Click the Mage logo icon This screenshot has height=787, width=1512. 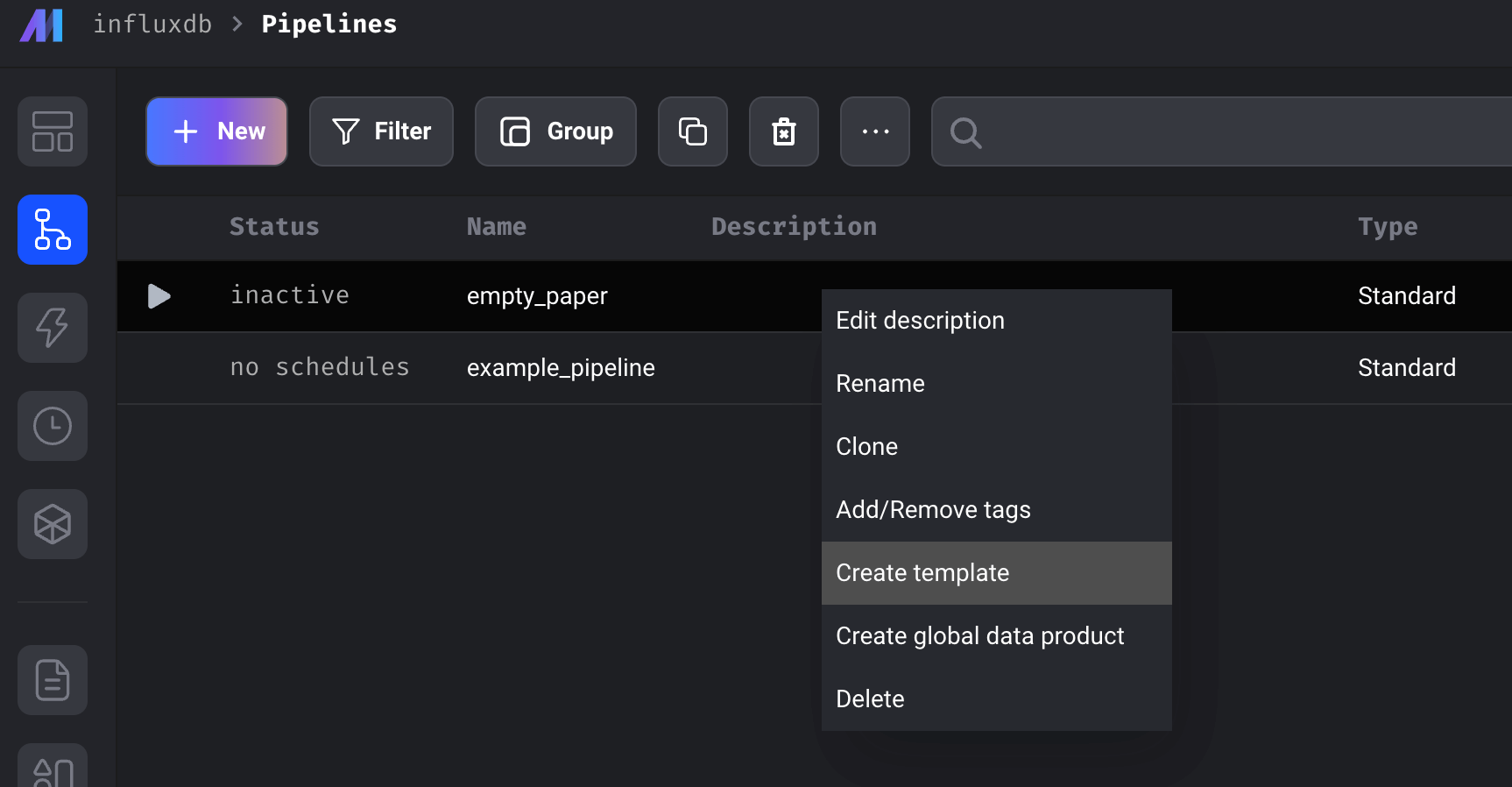click(x=41, y=25)
